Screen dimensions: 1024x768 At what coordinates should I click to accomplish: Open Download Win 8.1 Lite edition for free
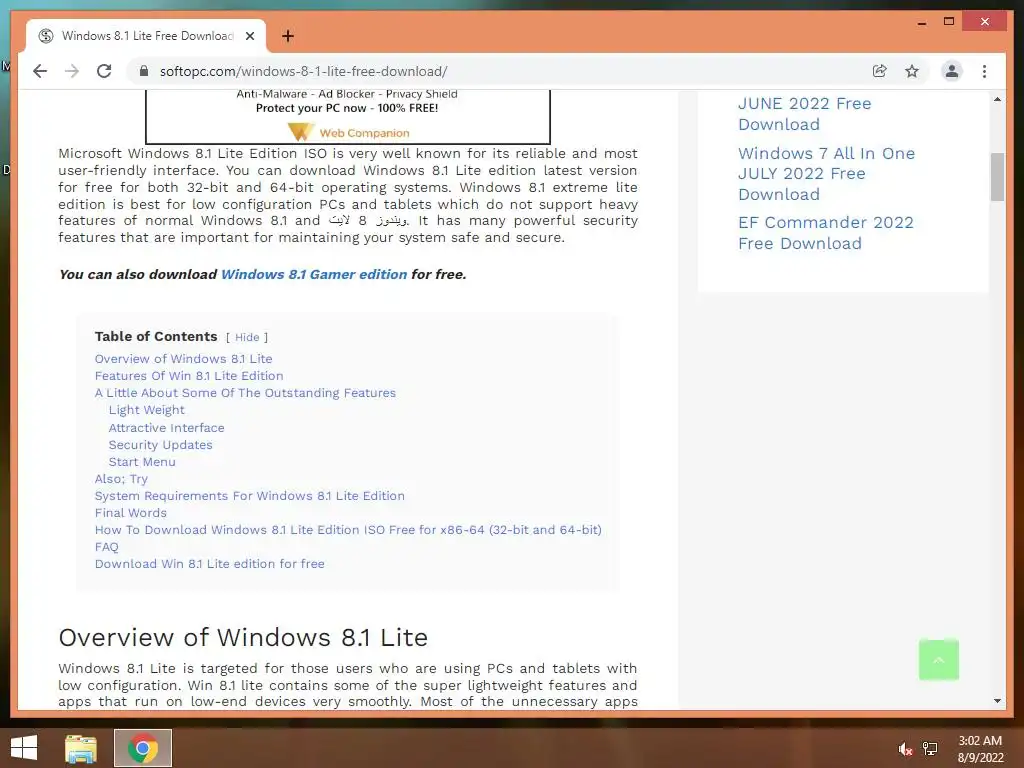pos(210,564)
